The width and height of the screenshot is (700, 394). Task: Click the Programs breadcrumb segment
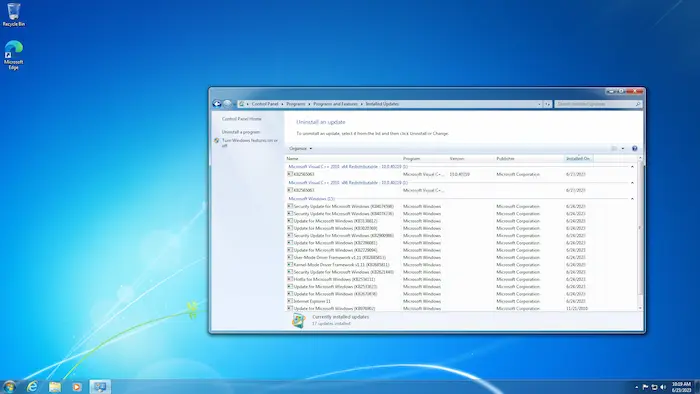pos(296,104)
